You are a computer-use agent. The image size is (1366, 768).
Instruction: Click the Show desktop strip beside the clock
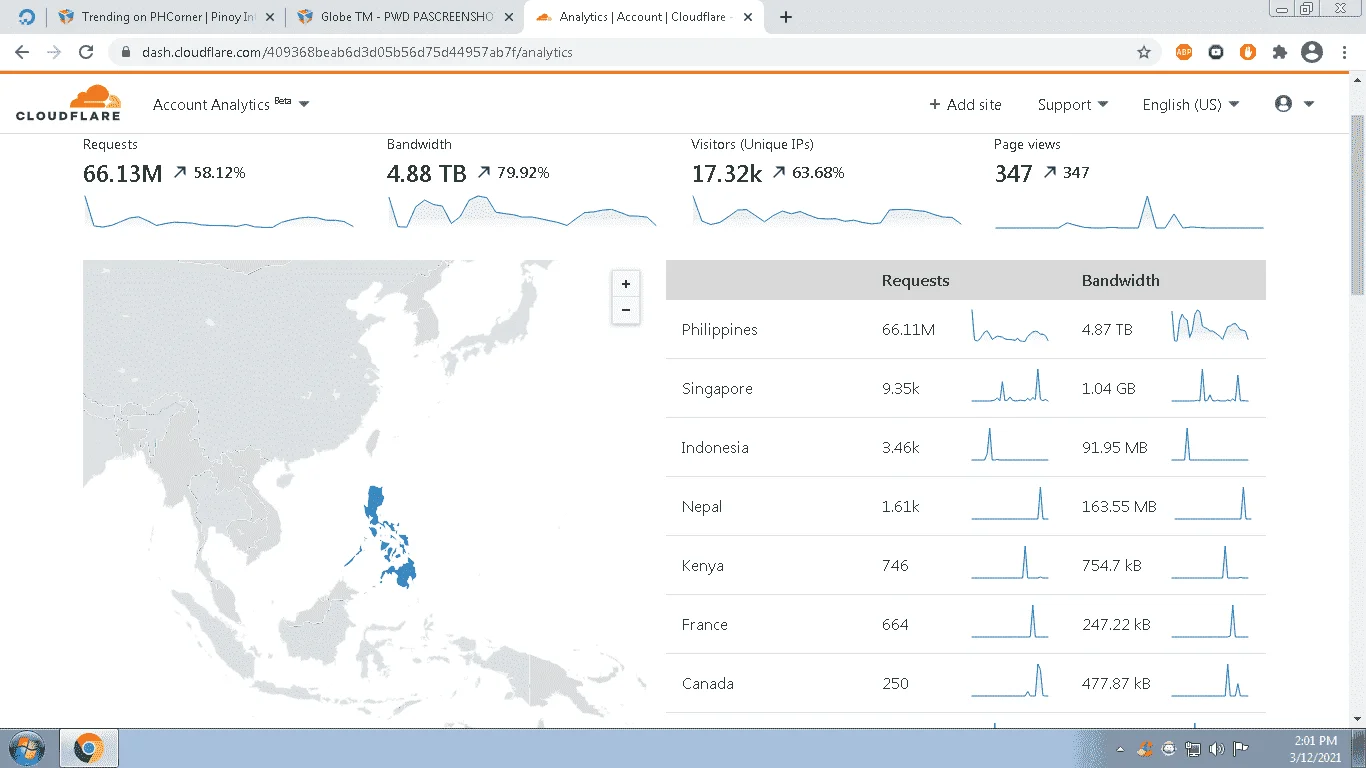pos(1359,748)
